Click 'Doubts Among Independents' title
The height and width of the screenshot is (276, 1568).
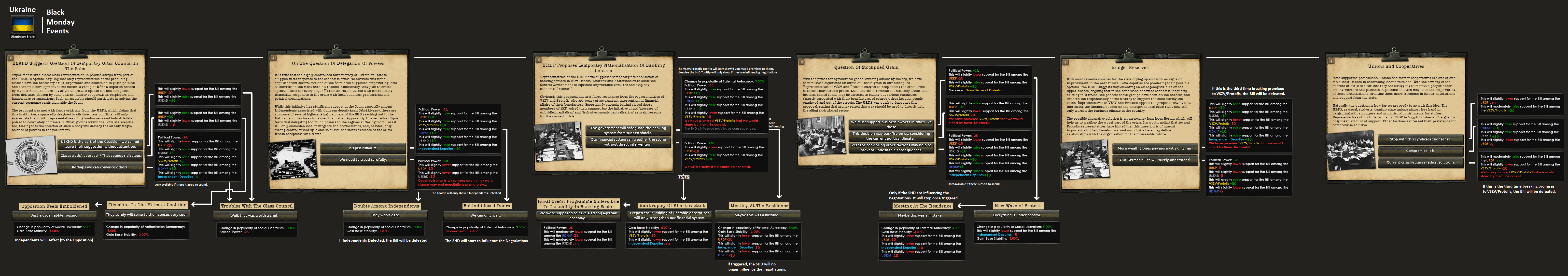click(387, 206)
